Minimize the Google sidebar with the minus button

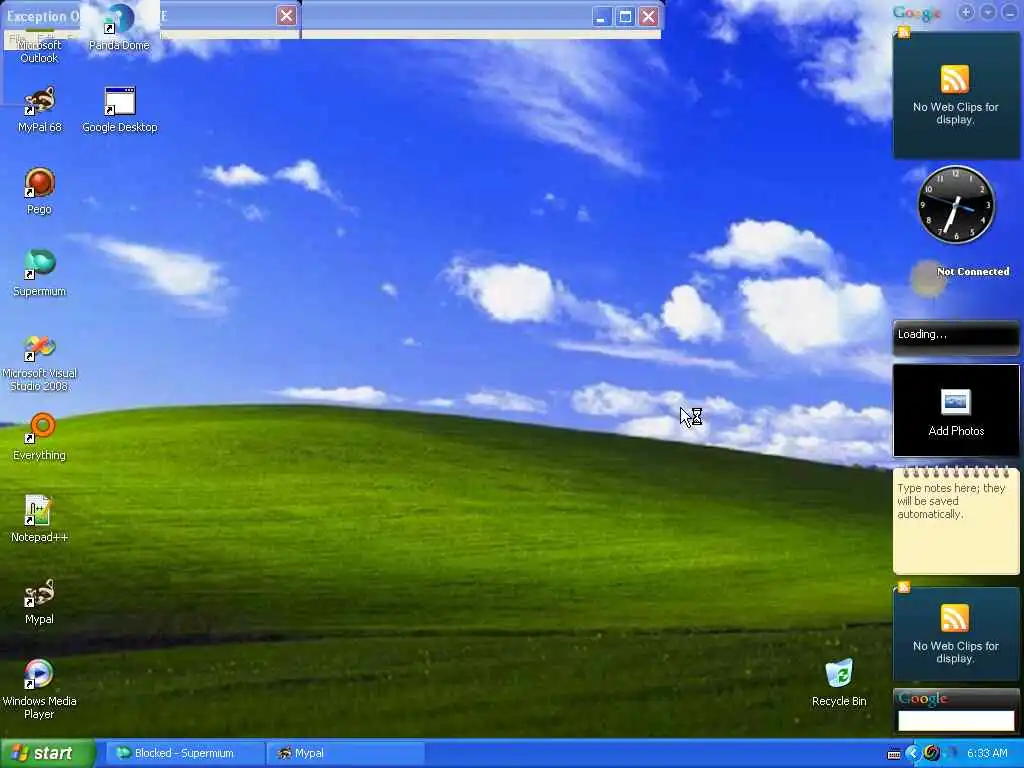click(1010, 12)
